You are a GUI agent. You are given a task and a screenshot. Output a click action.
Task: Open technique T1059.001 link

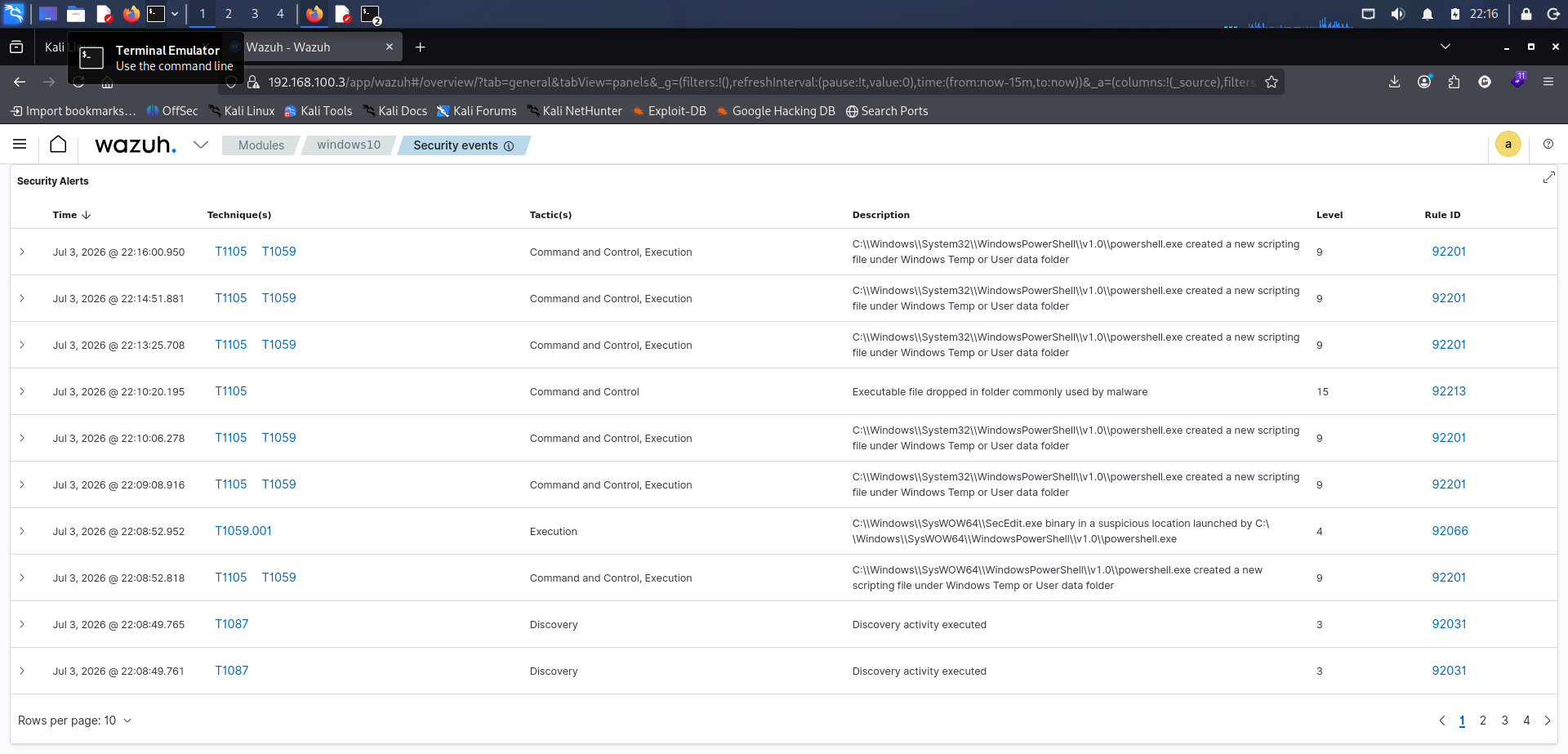(243, 531)
